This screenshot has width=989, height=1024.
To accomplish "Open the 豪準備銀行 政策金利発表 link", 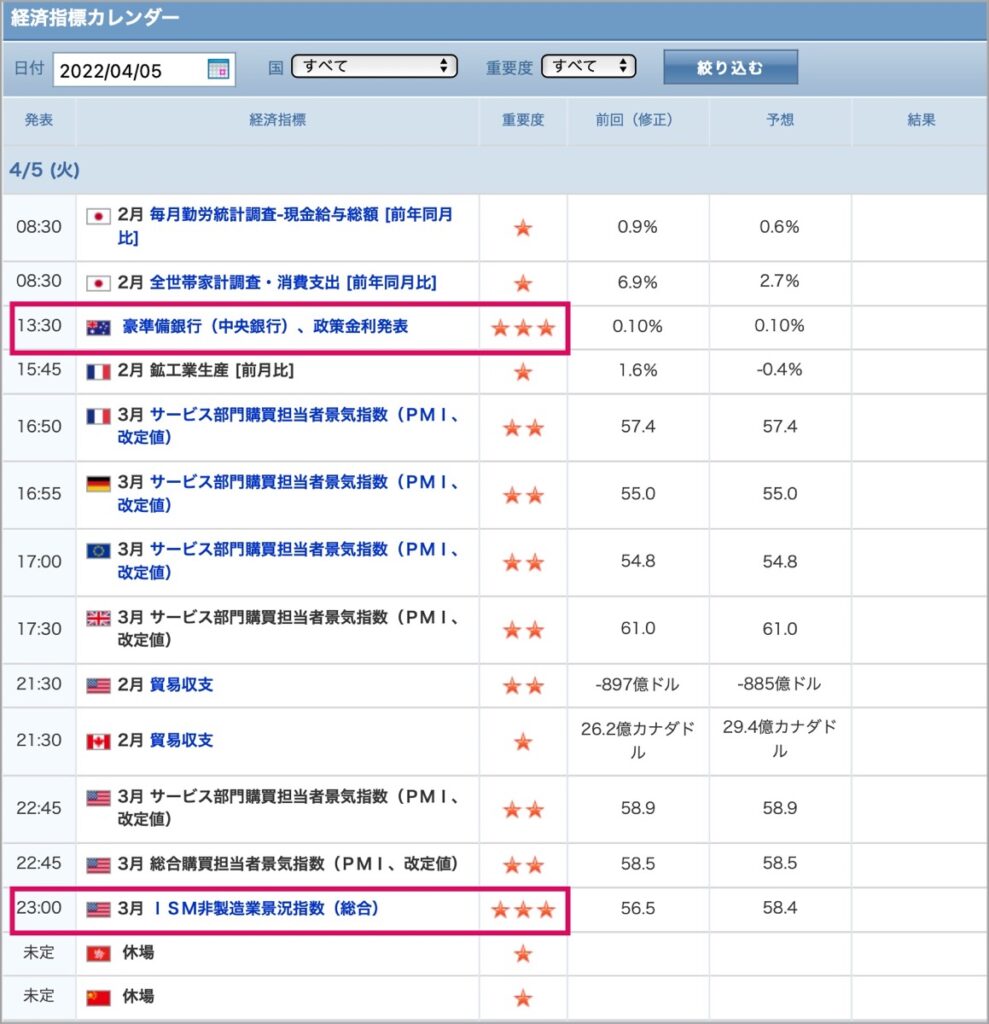I will (x=265, y=327).
